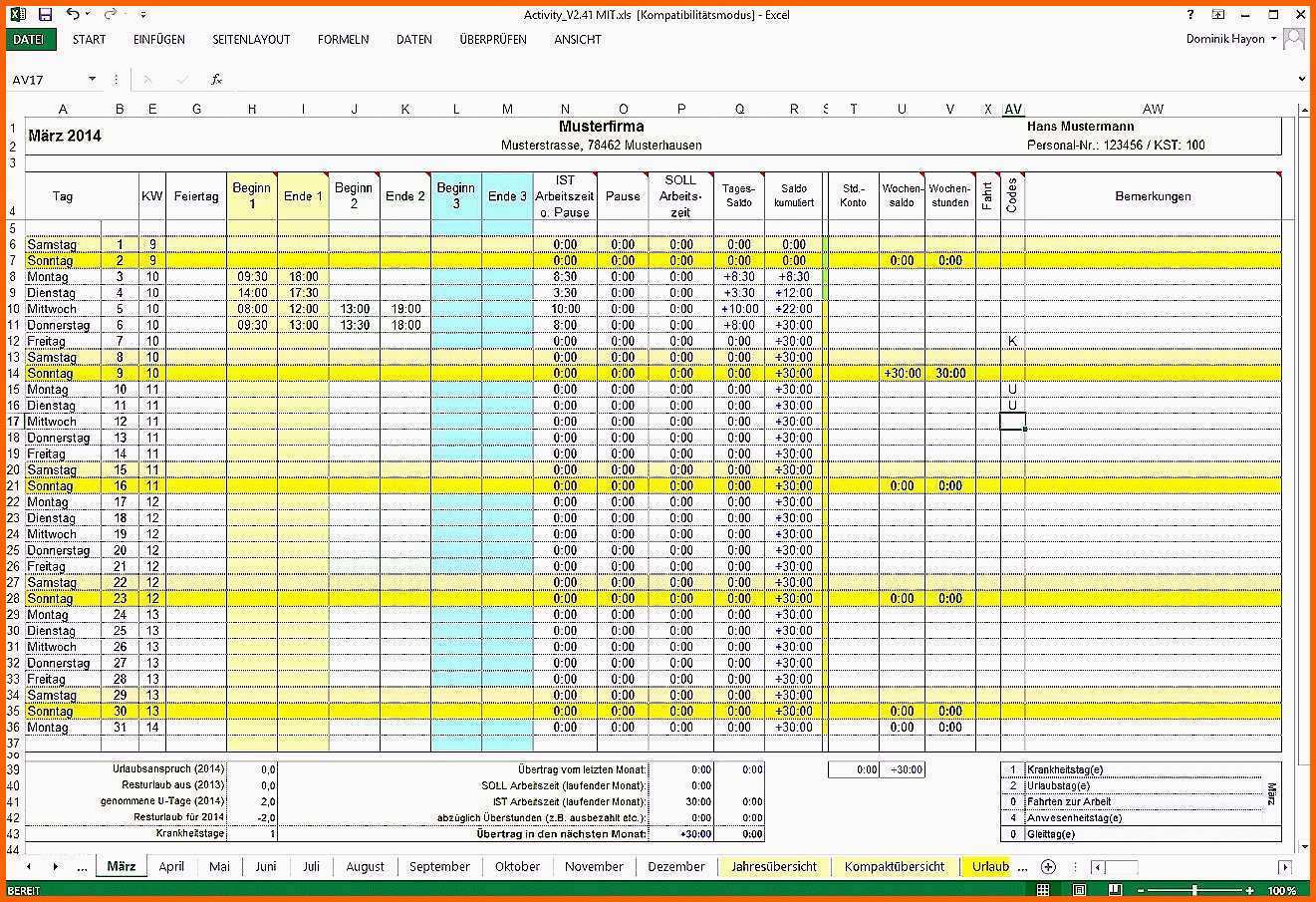Open the Kompaktübersicht sheet
The image size is (1316, 902).
coord(895,867)
